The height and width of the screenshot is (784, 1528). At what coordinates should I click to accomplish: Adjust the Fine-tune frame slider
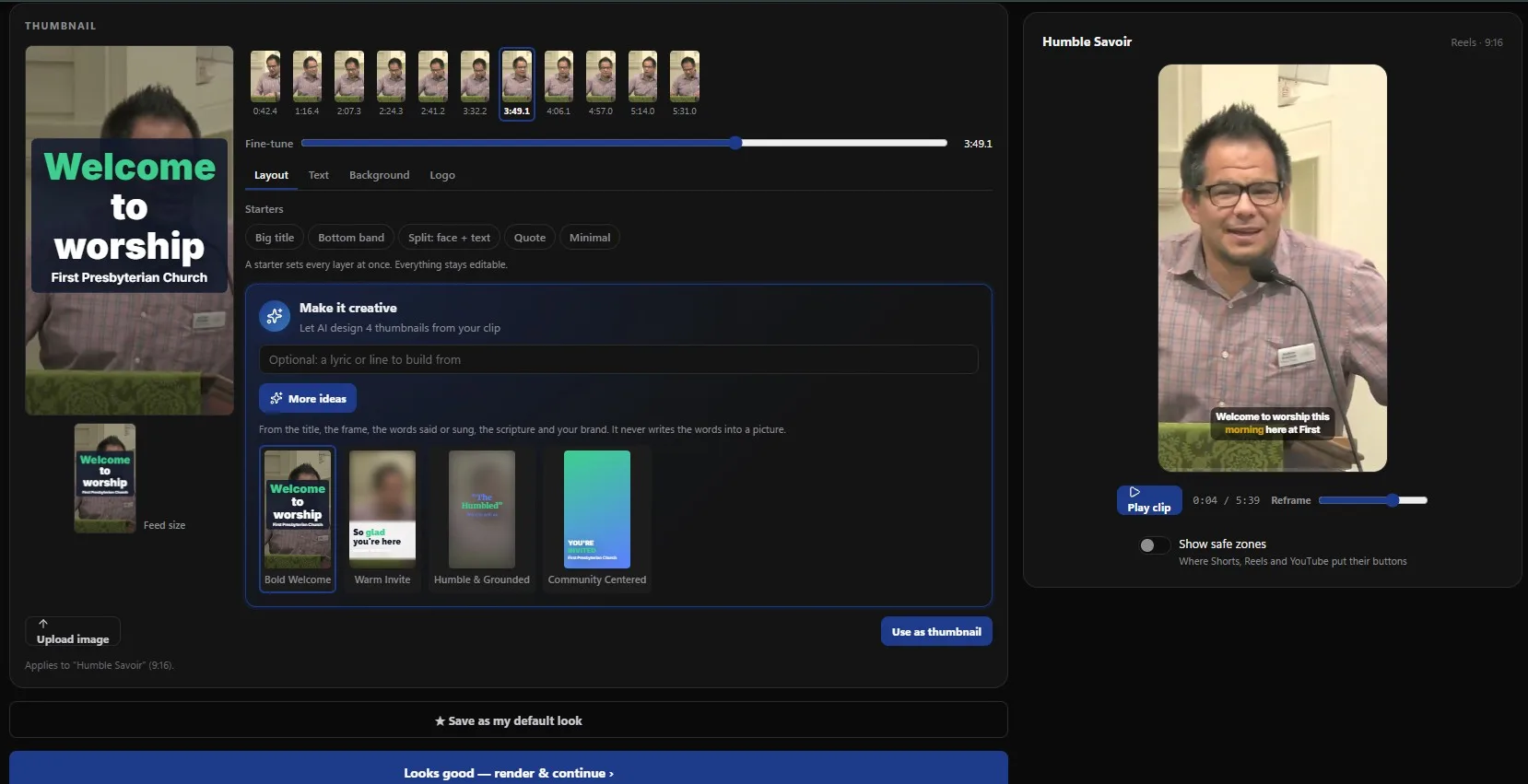[624, 143]
